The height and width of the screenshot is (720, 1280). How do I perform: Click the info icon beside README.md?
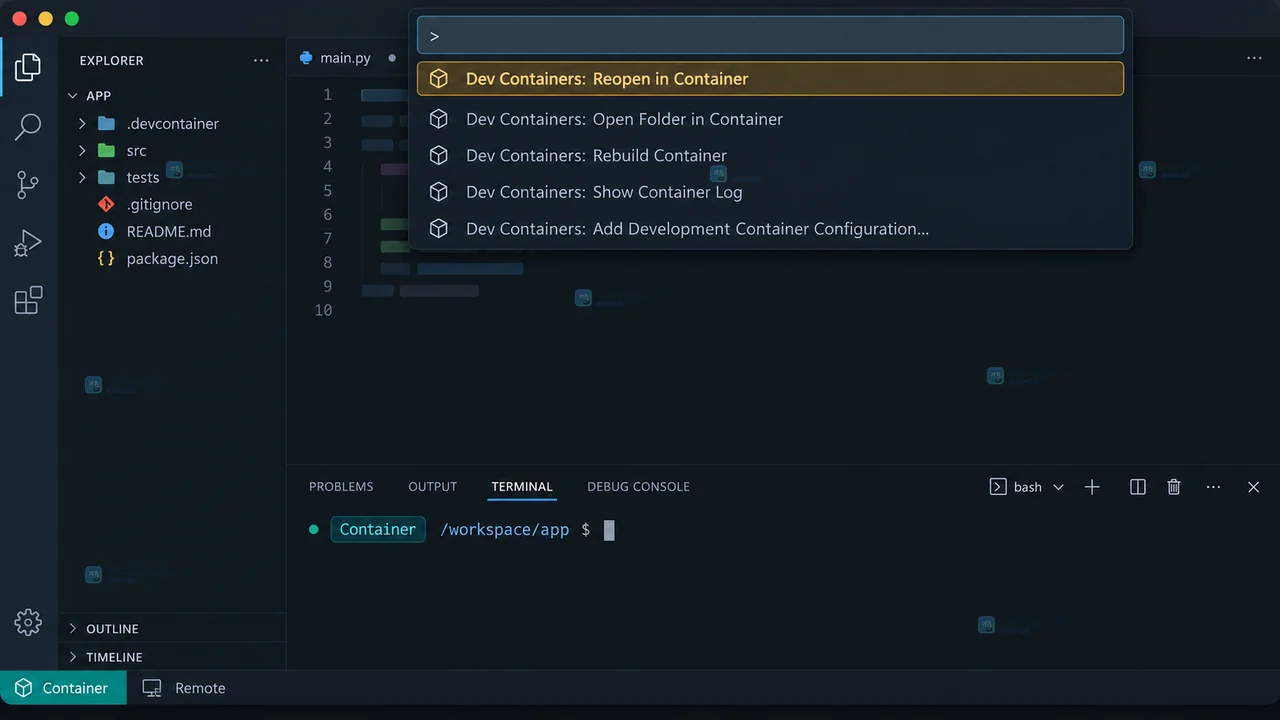106,231
